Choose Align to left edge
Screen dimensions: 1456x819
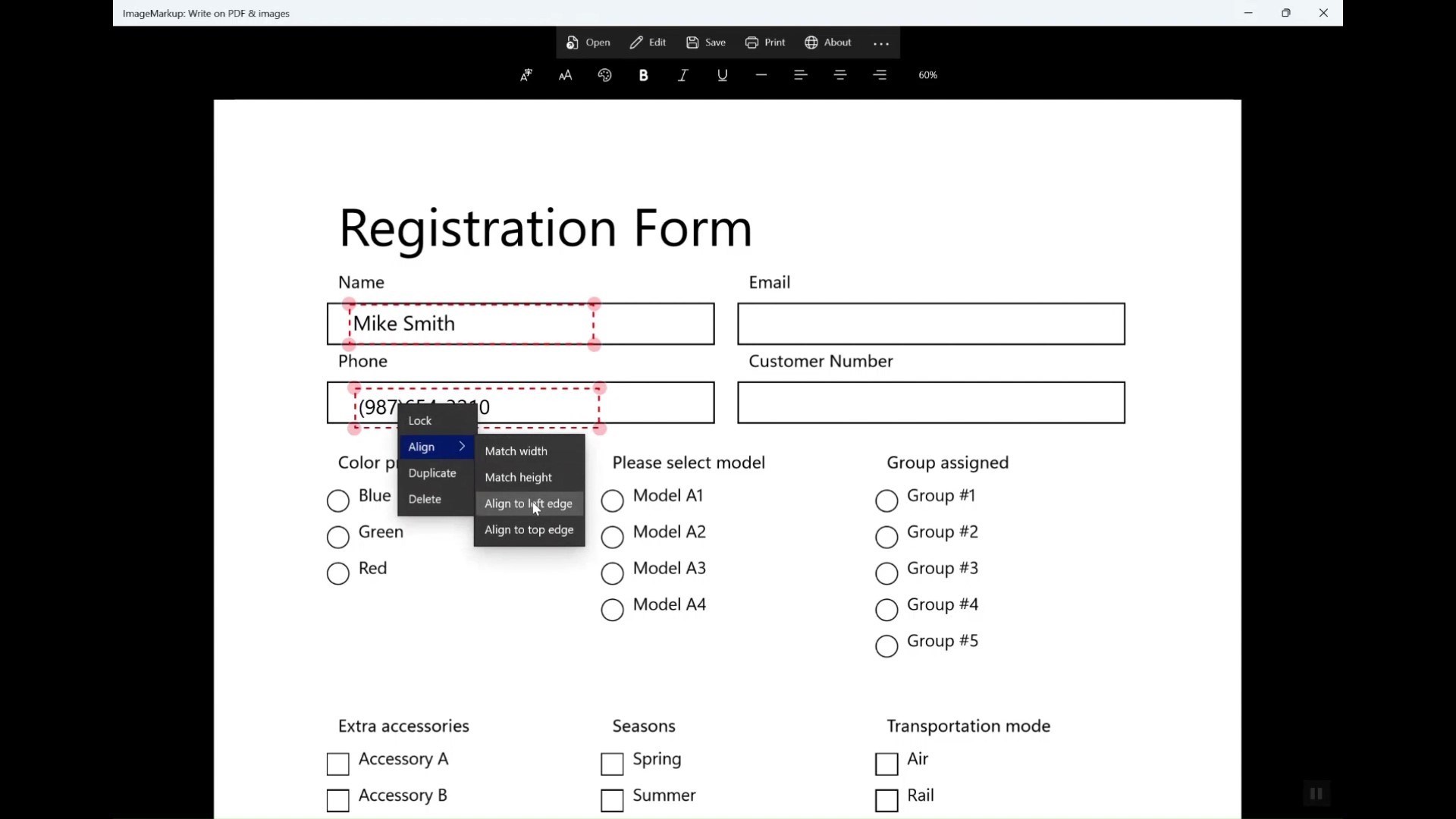529,504
